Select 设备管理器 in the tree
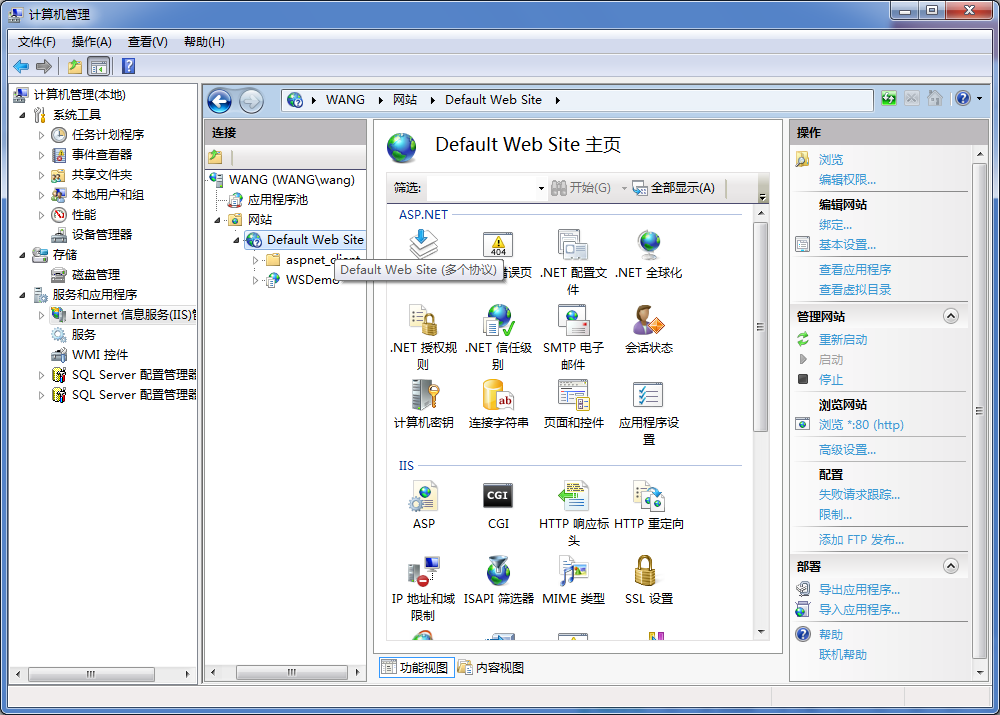The image size is (1000, 715). pos(101,235)
